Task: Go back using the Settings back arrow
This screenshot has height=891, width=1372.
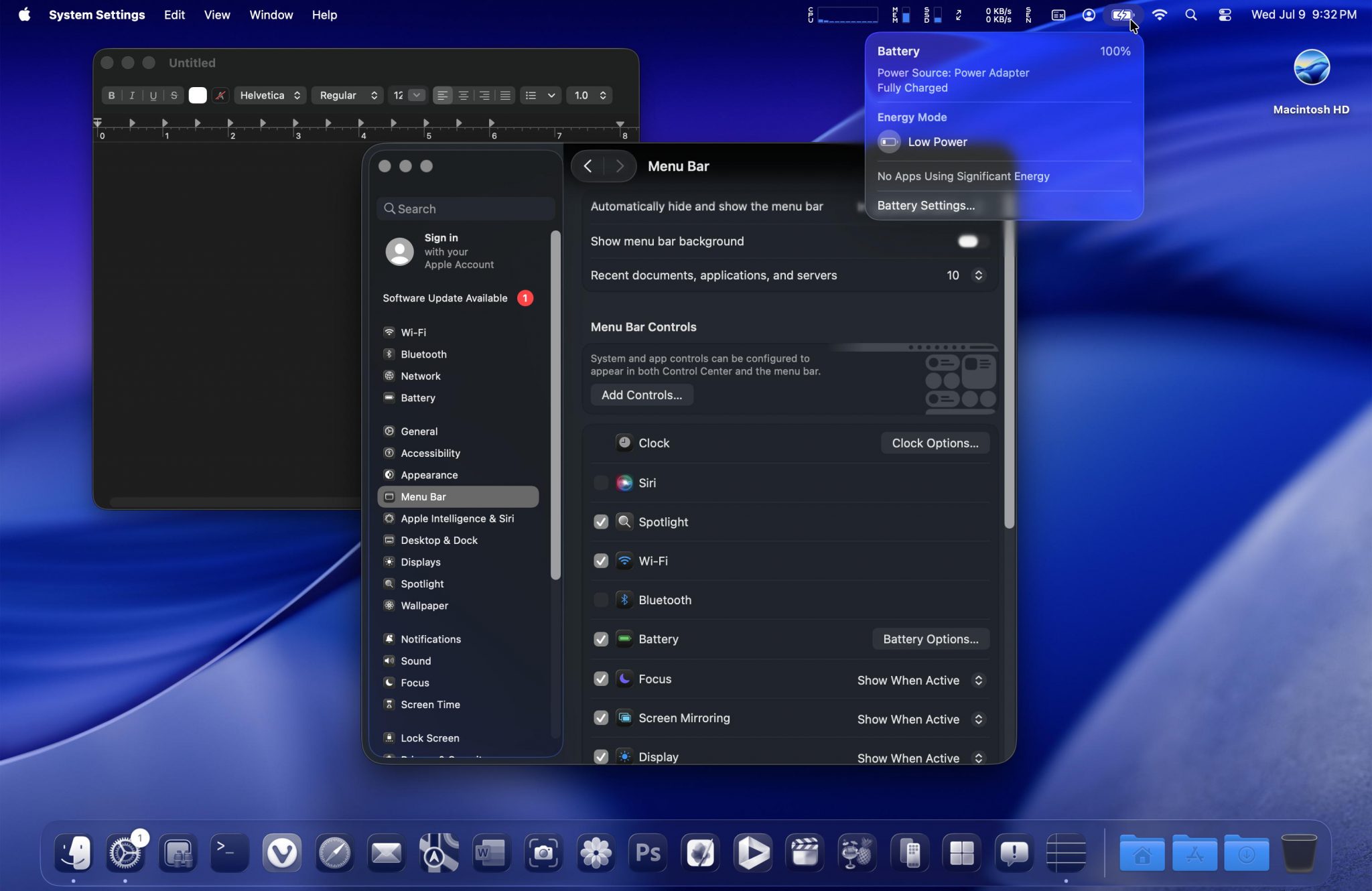Action: (588, 166)
